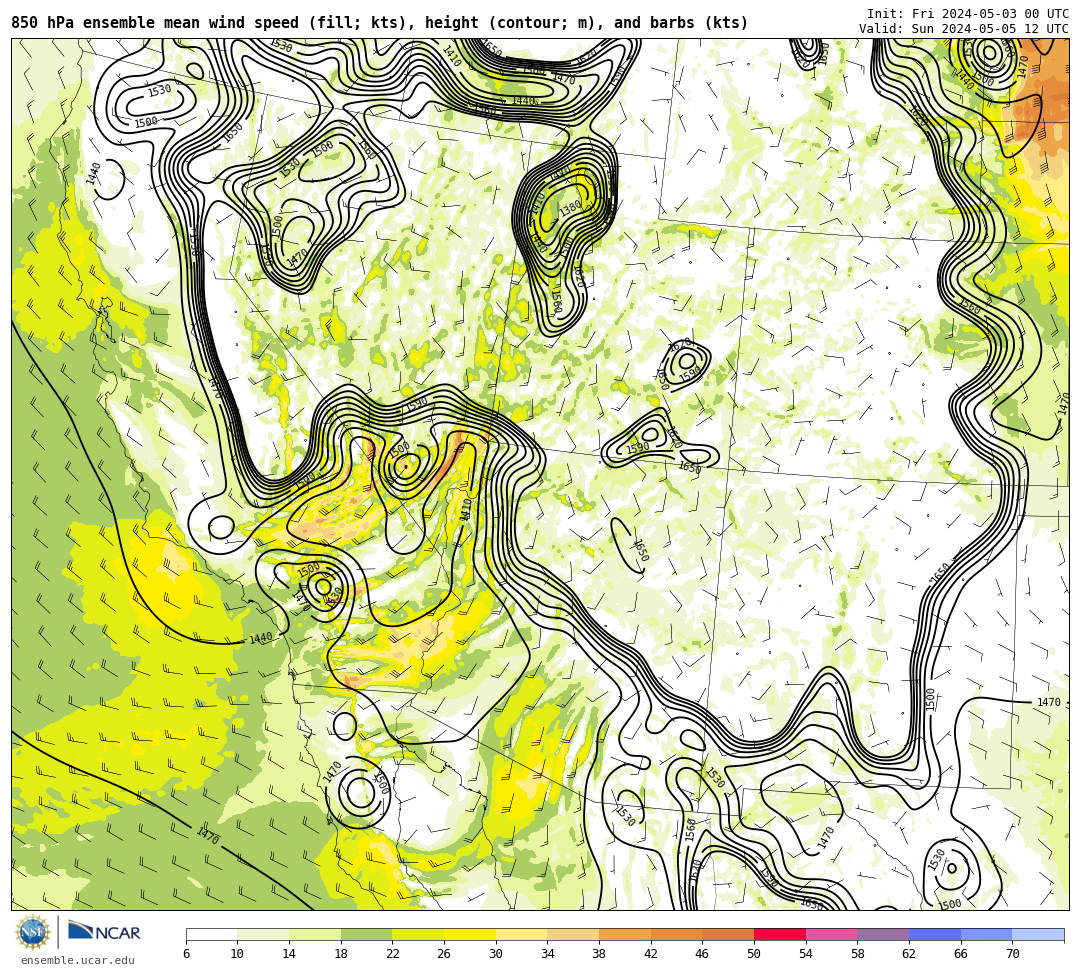The height and width of the screenshot is (973, 1080).
Task: Click the colorbar tick label 14
Action: click(289, 954)
